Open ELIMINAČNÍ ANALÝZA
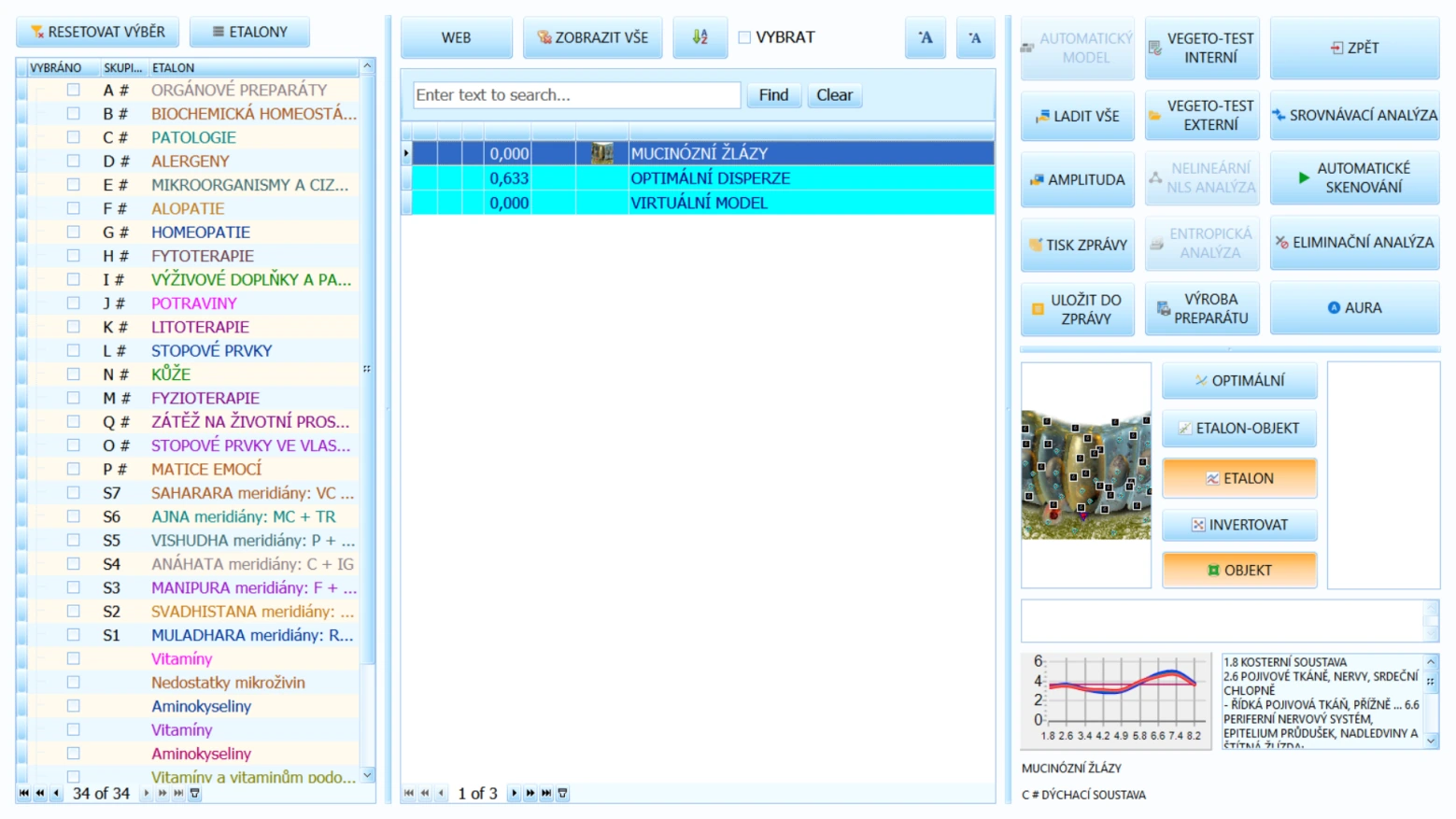This screenshot has width=1456, height=819. tap(1354, 242)
